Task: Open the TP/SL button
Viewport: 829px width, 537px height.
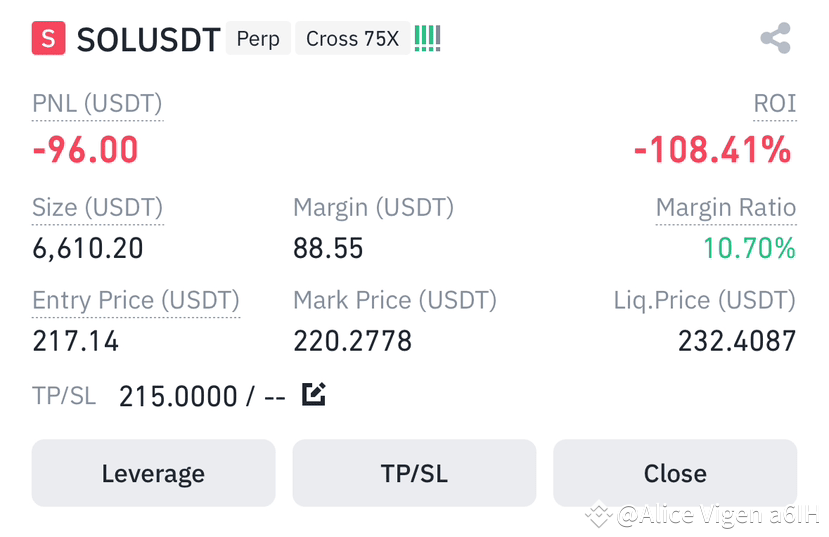Action: tap(414, 473)
